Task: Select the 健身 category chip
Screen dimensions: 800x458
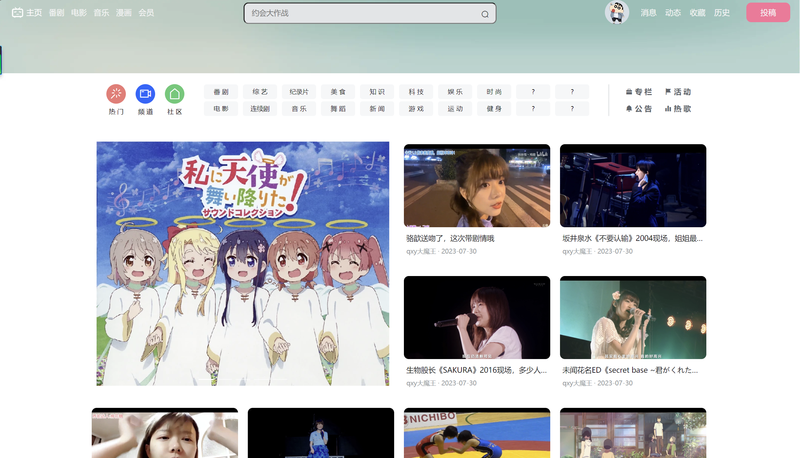Action: click(x=494, y=109)
